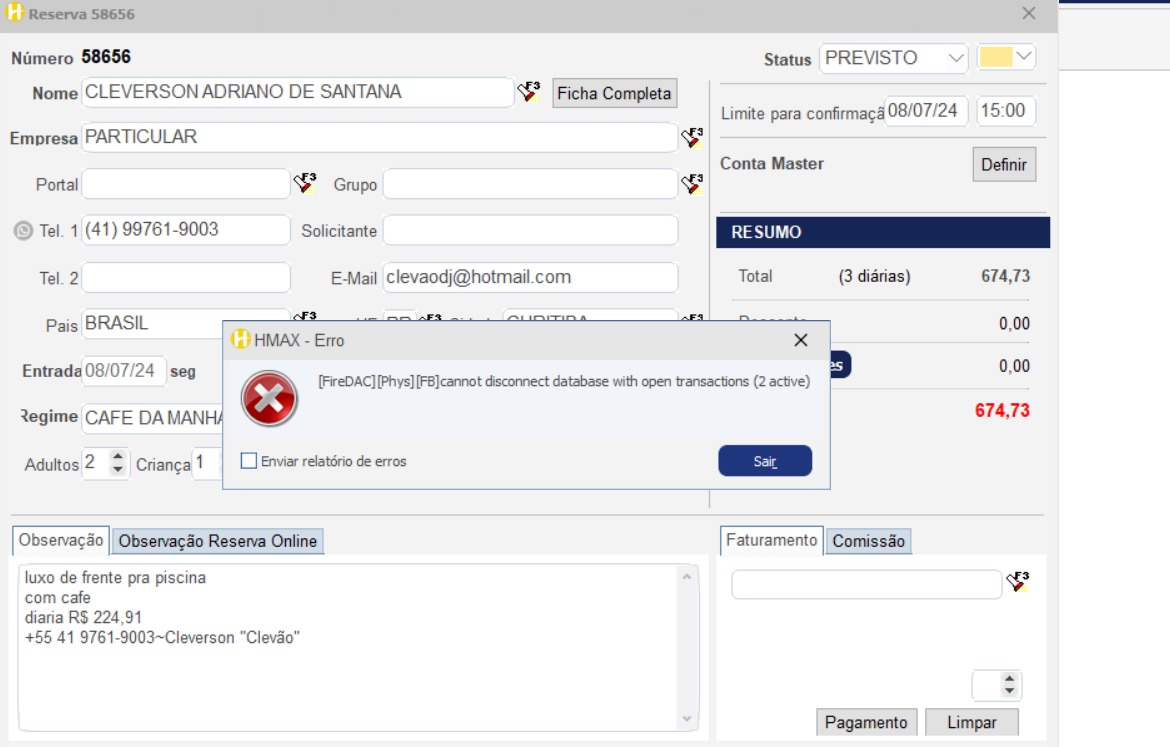Expand the yellow color dropdown
1170x747 pixels.
1023,58
